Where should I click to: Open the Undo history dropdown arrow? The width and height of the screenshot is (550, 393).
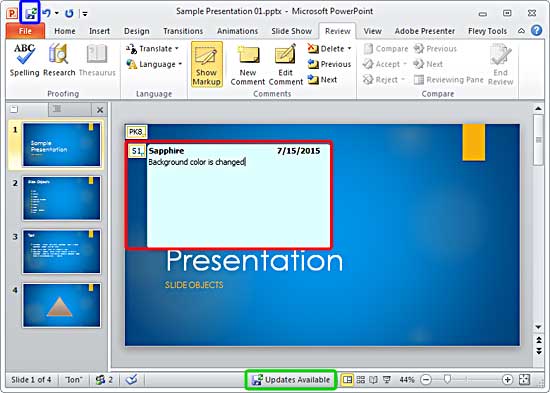[56, 14]
